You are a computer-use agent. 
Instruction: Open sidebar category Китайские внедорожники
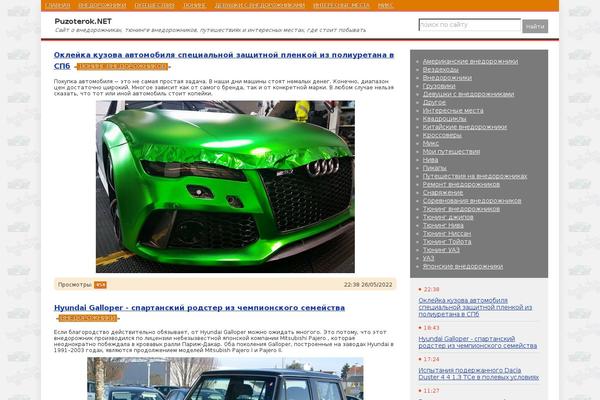pos(465,127)
